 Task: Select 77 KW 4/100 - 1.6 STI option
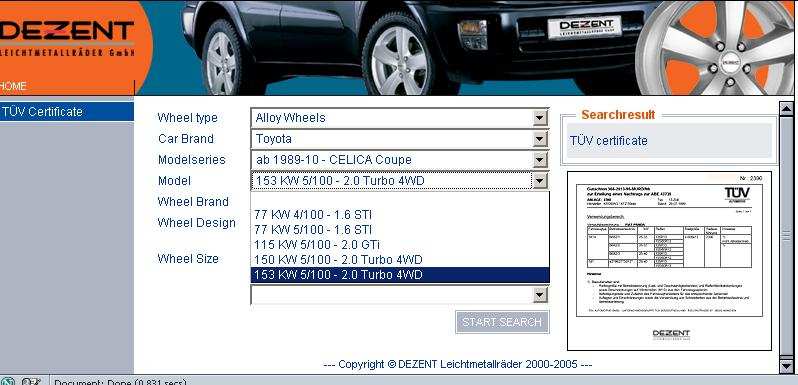[400, 214]
